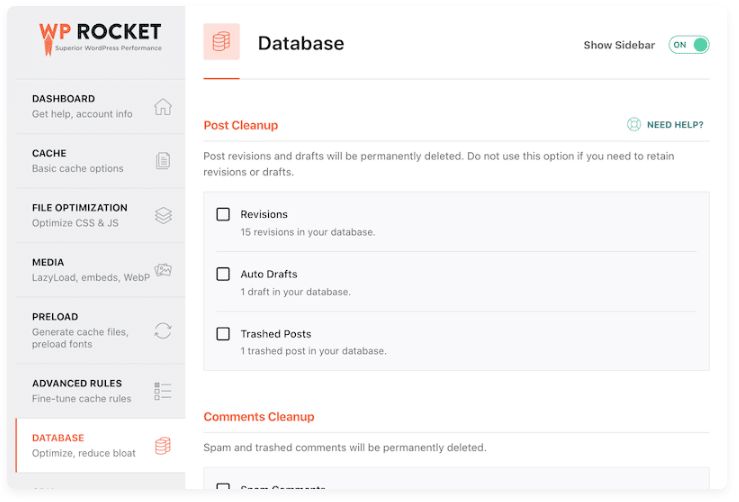The image size is (739, 502).
Task: Click the Post Cleanup heading
Action: pos(241,125)
